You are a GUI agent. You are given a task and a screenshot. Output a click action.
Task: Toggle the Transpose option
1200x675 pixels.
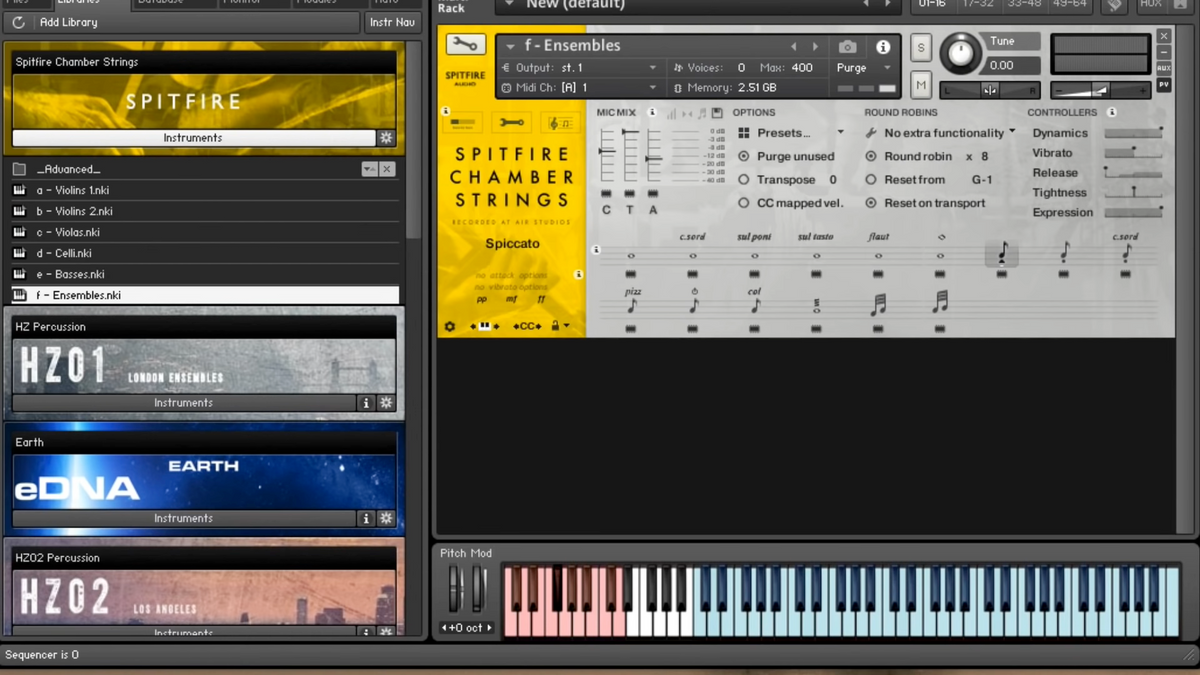click(744, 180)
